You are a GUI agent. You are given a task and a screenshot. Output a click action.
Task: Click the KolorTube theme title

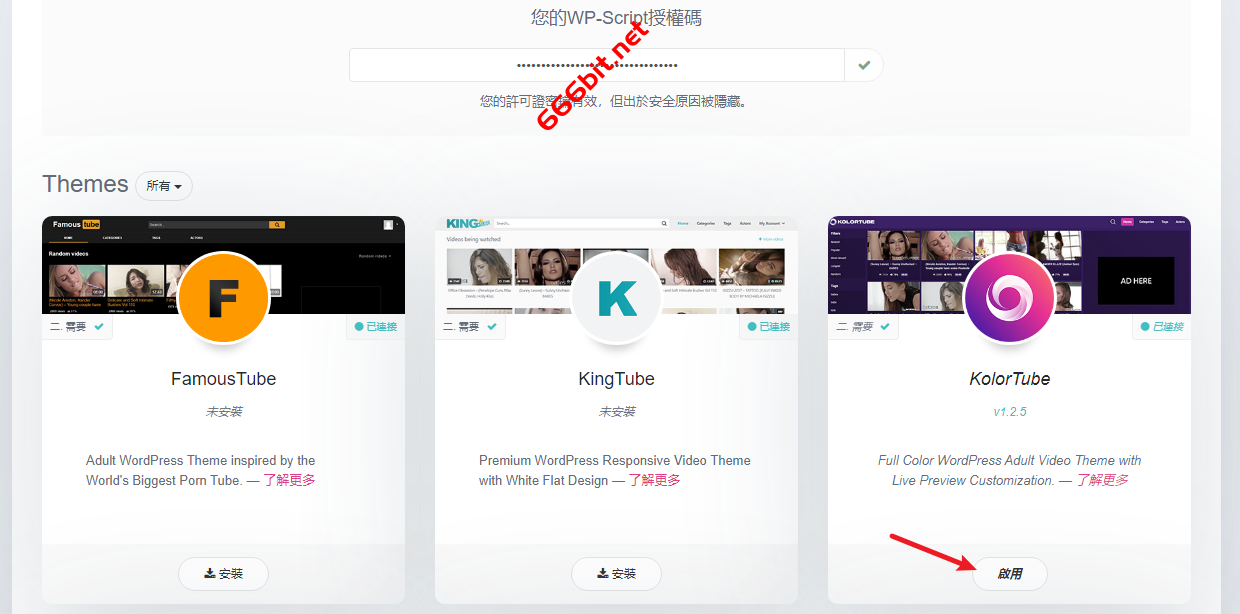(x=1009, y=379)
